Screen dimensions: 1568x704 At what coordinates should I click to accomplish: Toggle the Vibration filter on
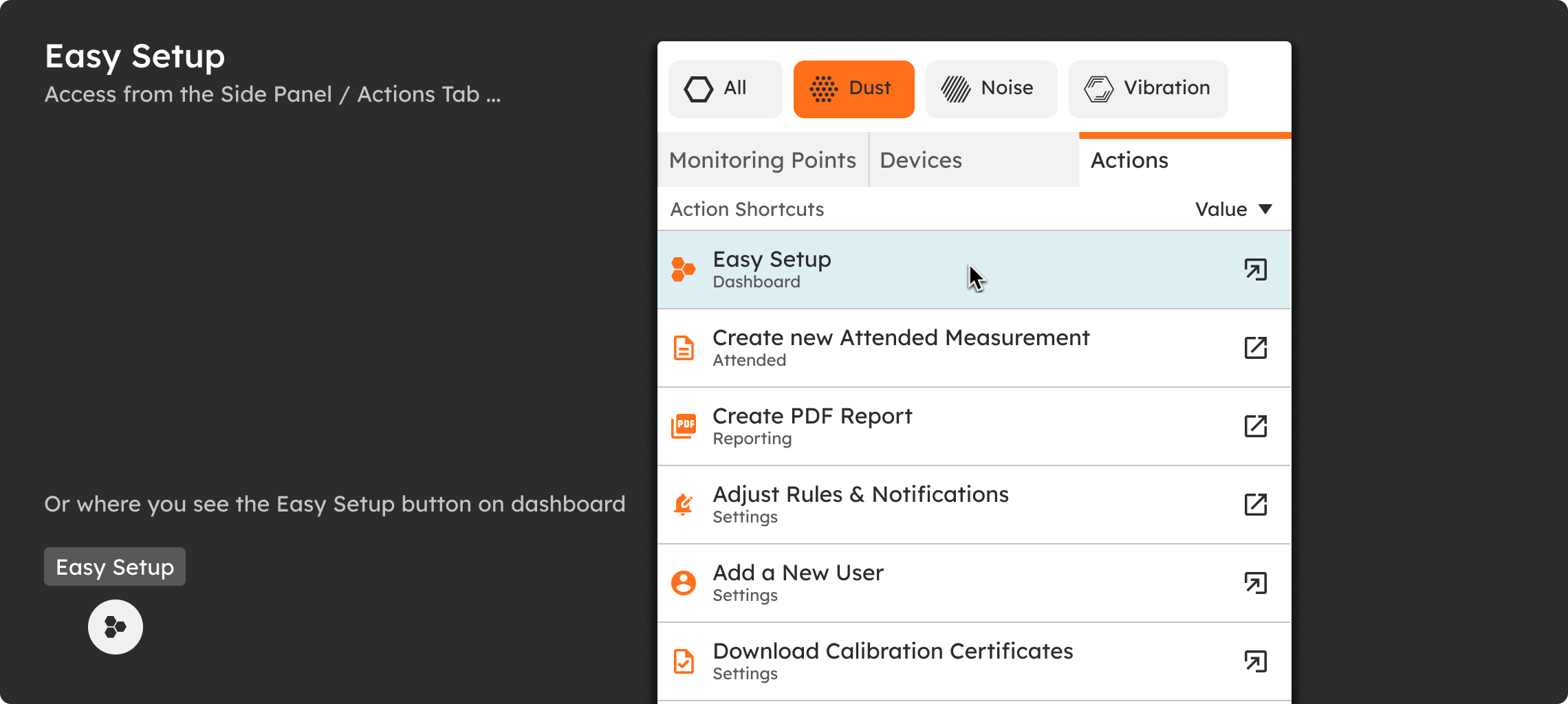click(x=1147, y=88)
